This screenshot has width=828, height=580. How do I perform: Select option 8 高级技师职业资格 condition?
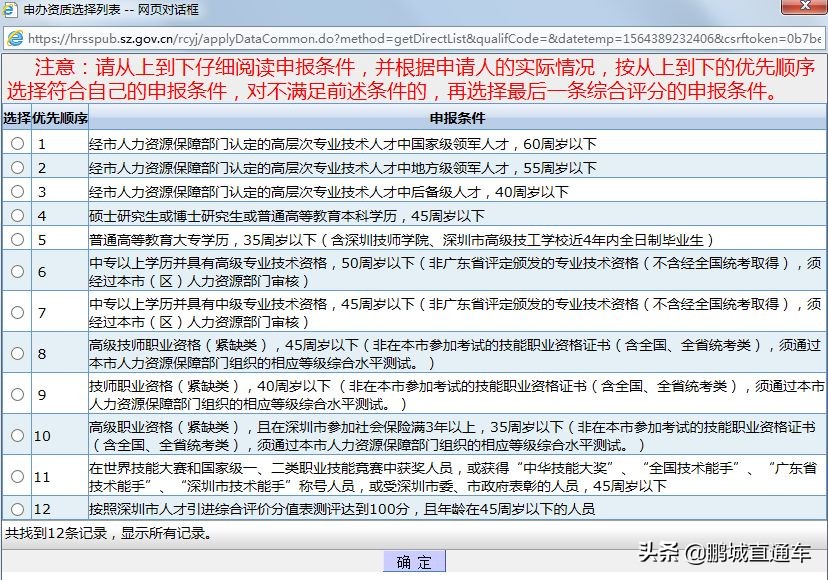tap(17, 352)
